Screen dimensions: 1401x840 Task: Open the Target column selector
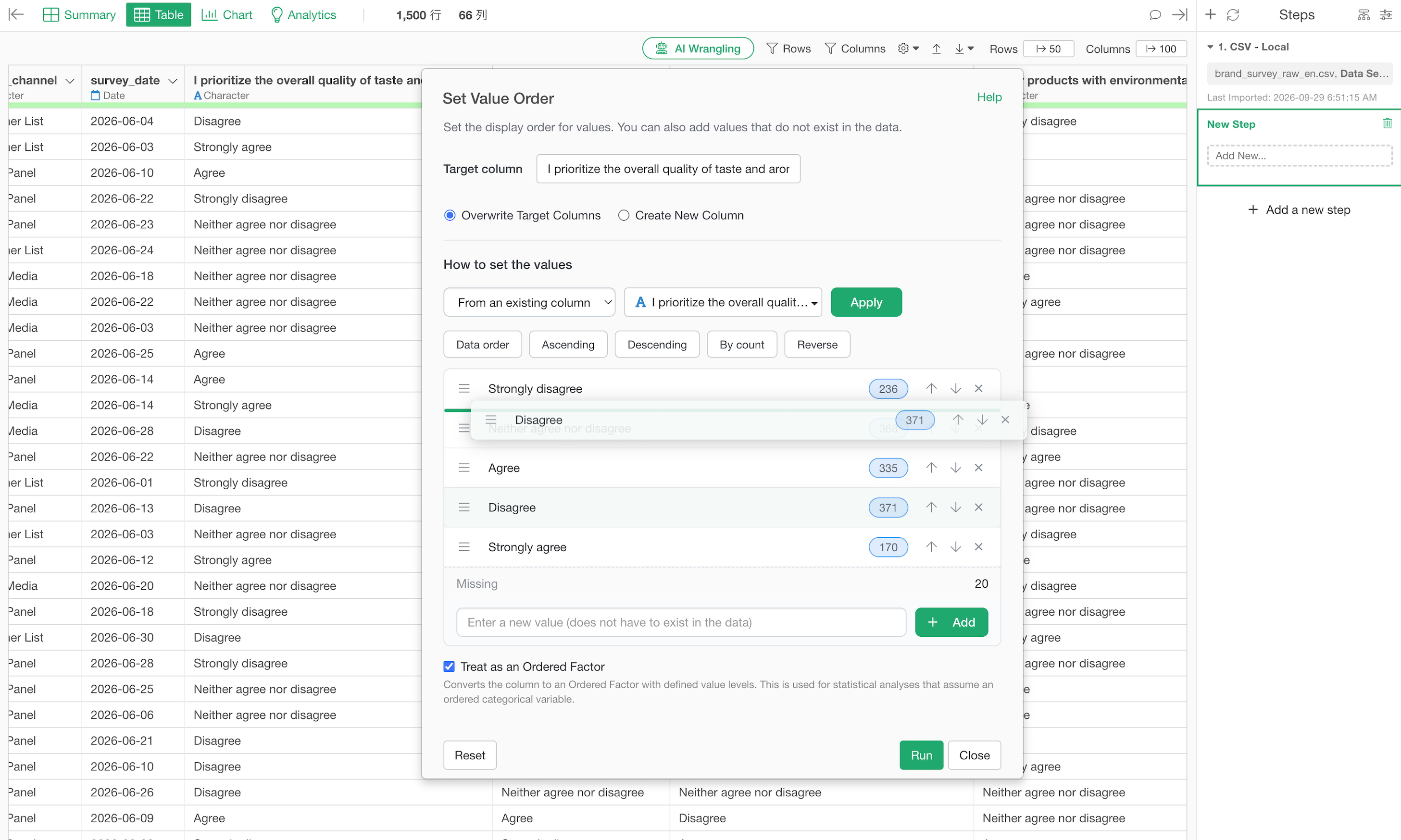(x=668, y=169)
